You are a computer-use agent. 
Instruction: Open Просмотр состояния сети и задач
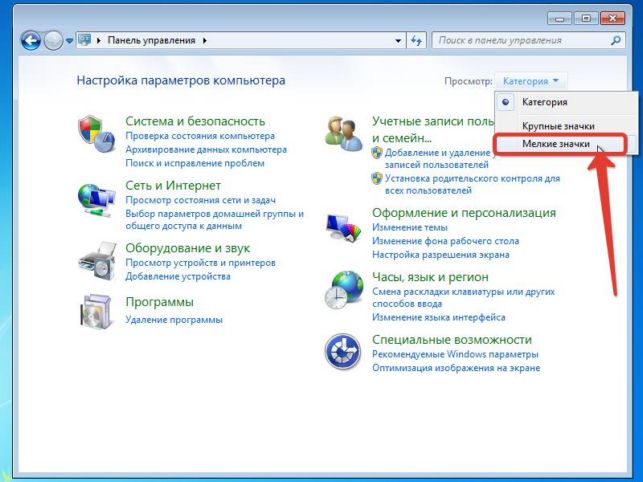(x=201, y=200)
